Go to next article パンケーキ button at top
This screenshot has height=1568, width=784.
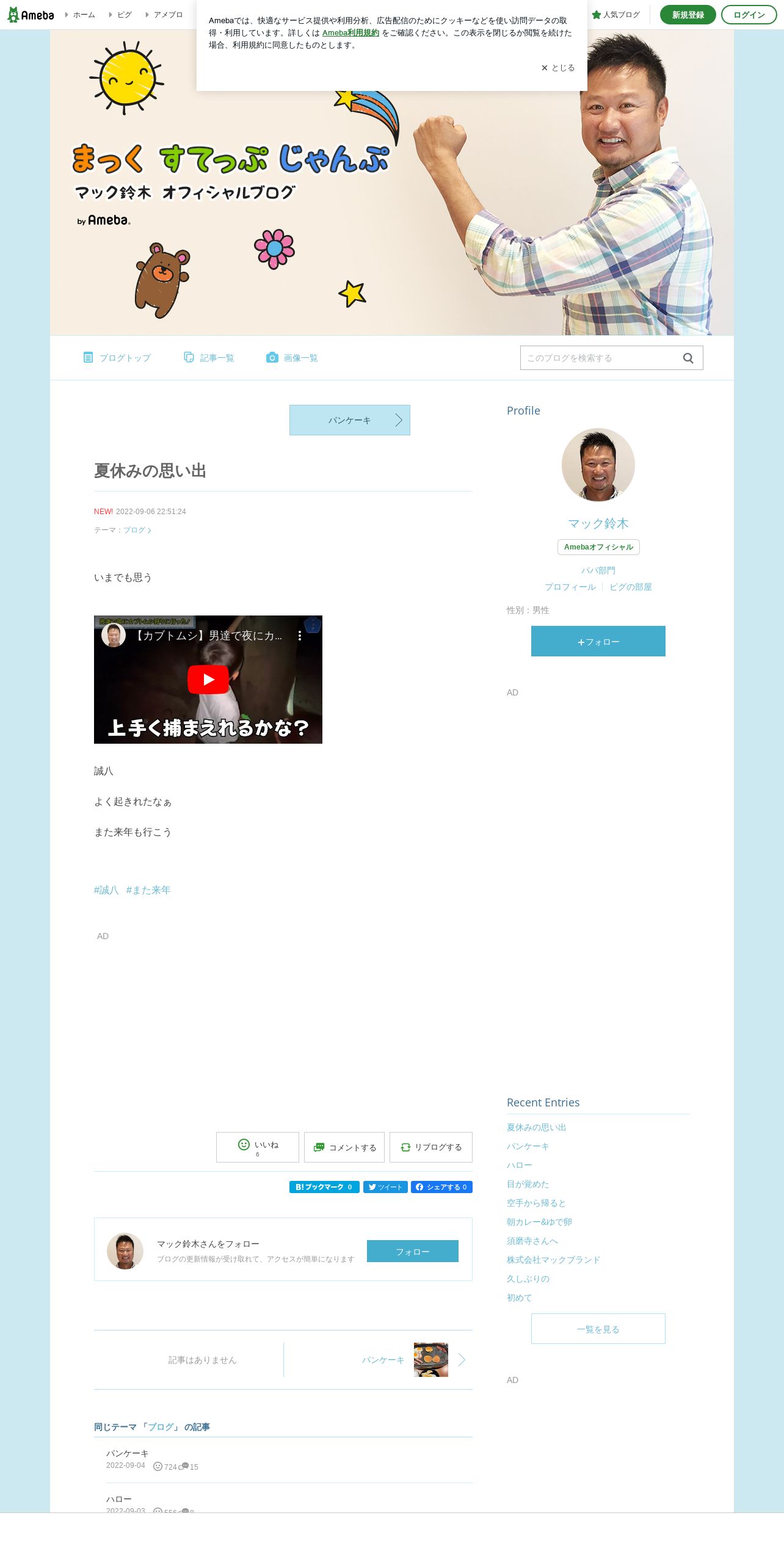350,420
